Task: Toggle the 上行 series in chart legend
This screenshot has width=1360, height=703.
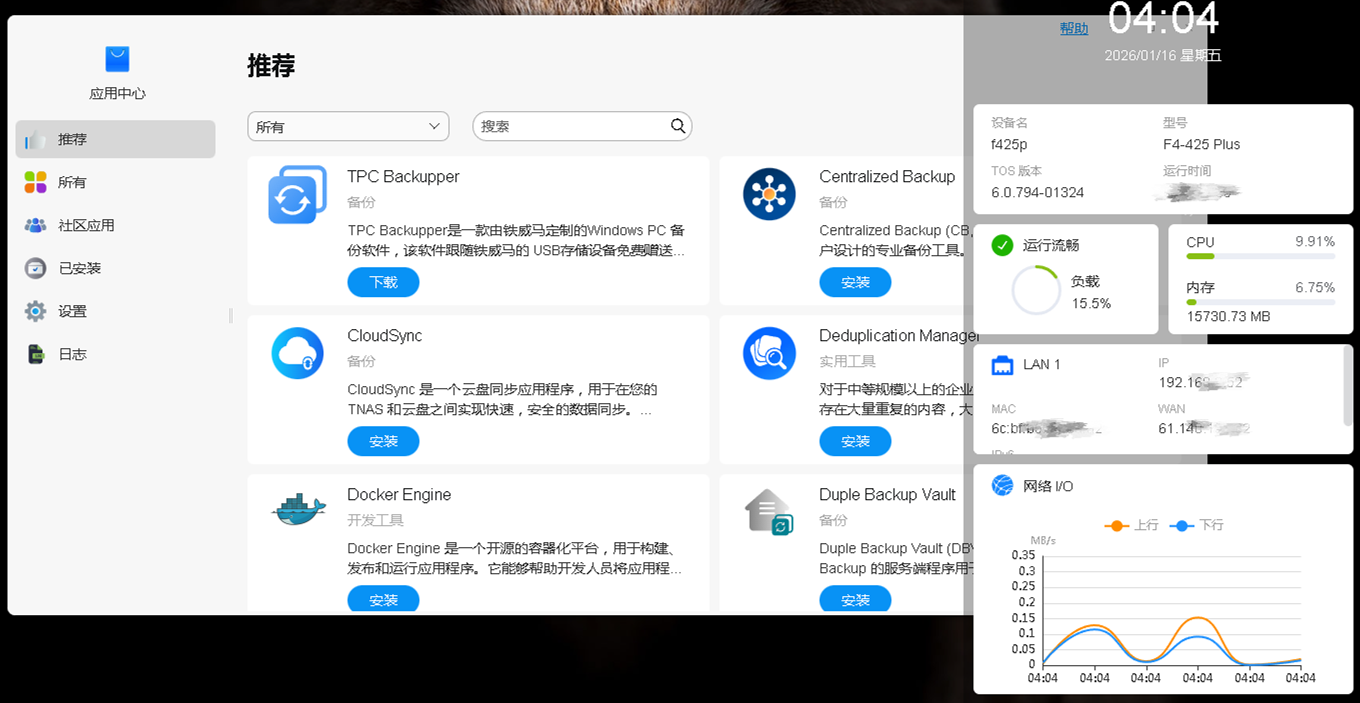Action: 1132,525
